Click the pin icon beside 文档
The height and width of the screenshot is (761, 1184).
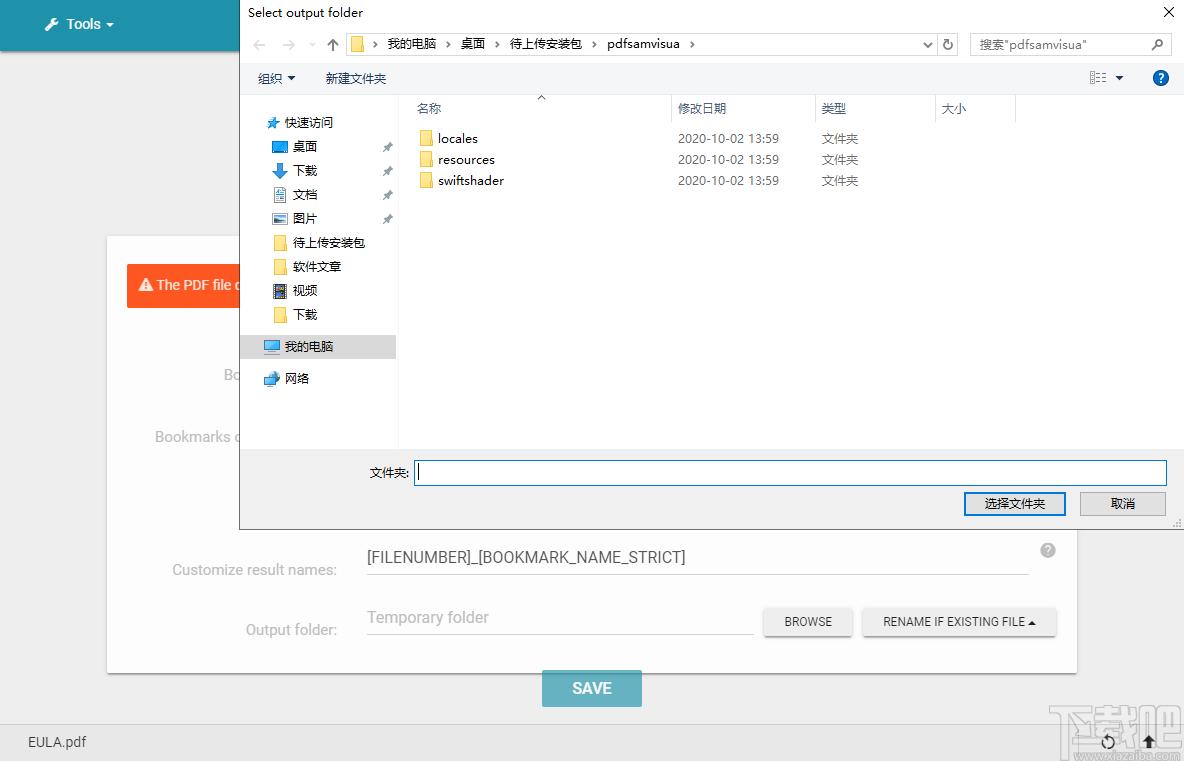(x=387, y=195)
